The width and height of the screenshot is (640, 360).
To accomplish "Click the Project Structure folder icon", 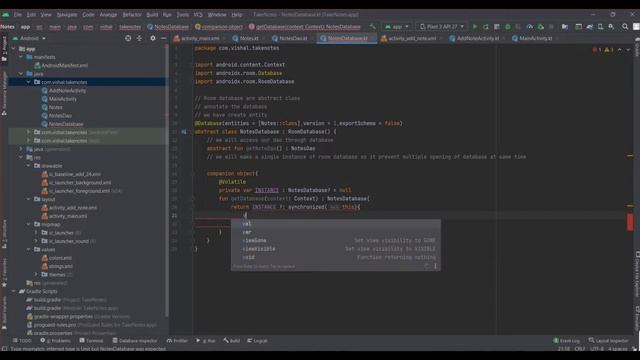I will click(x=565, y=27).
